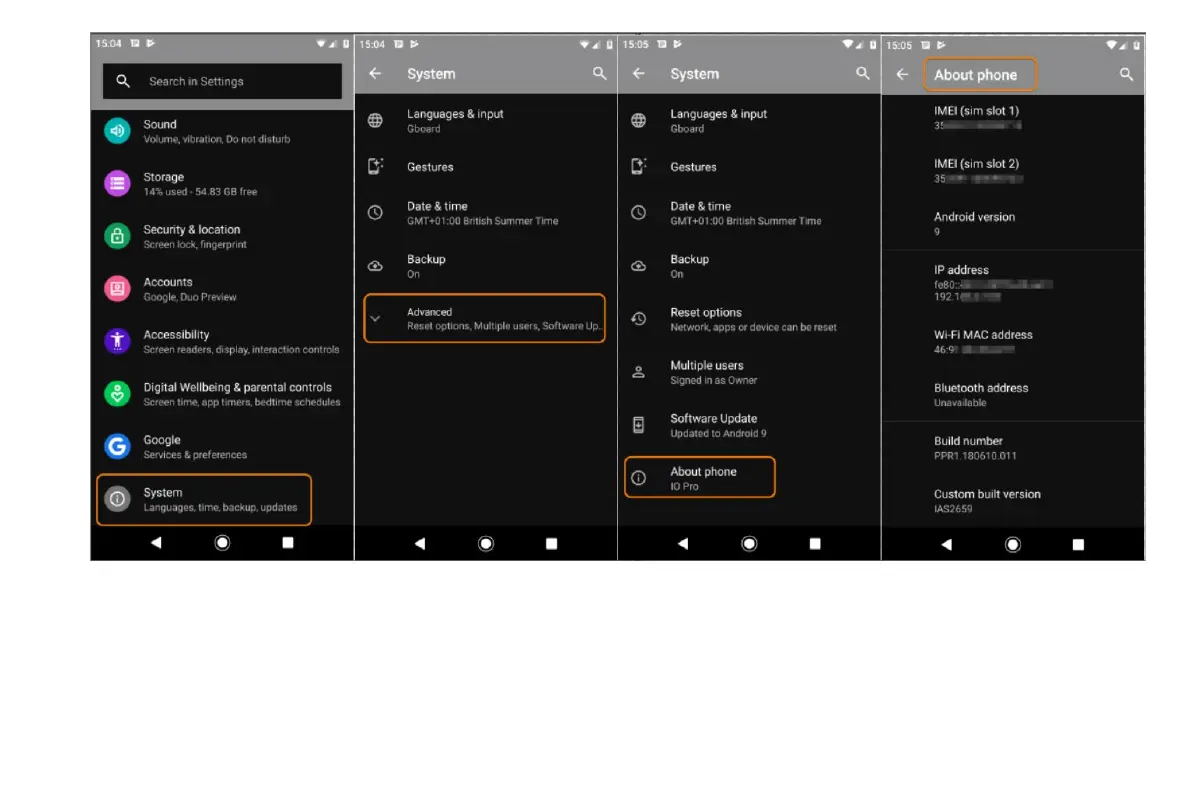Open Accessibility using its figure icon

(118, 341)
